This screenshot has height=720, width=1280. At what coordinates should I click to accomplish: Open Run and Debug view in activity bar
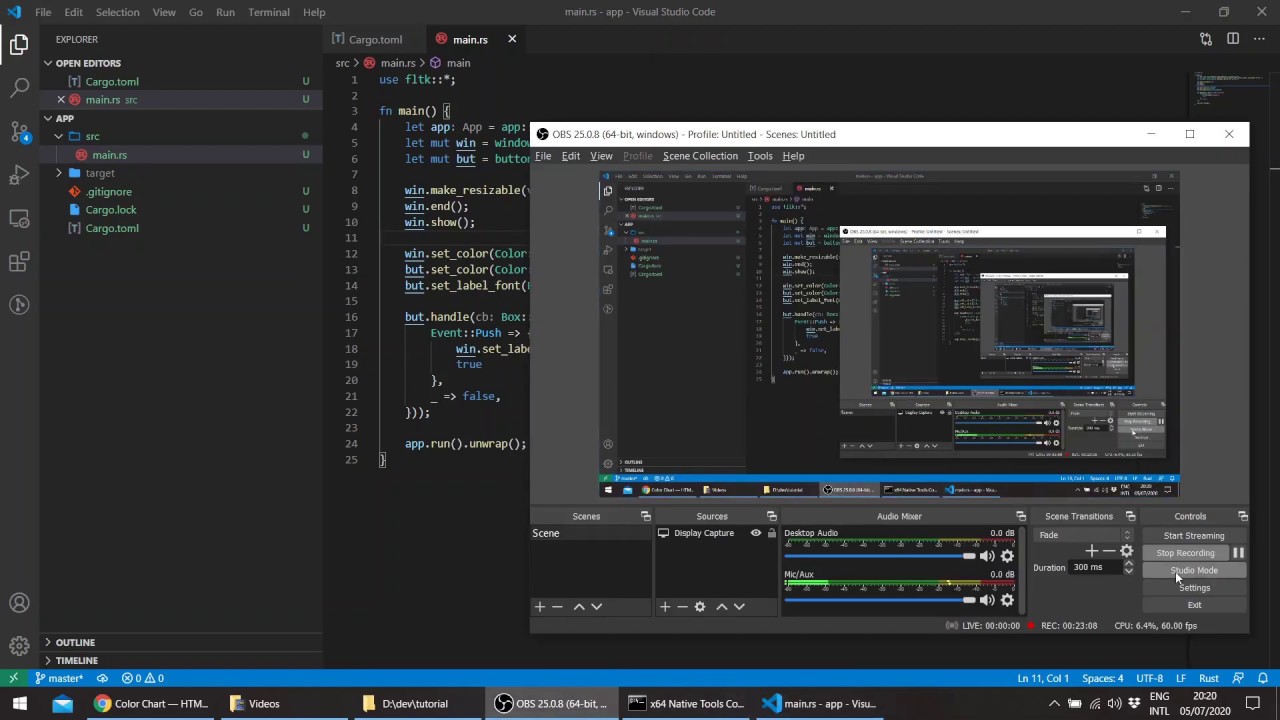(x=19, y=175)
